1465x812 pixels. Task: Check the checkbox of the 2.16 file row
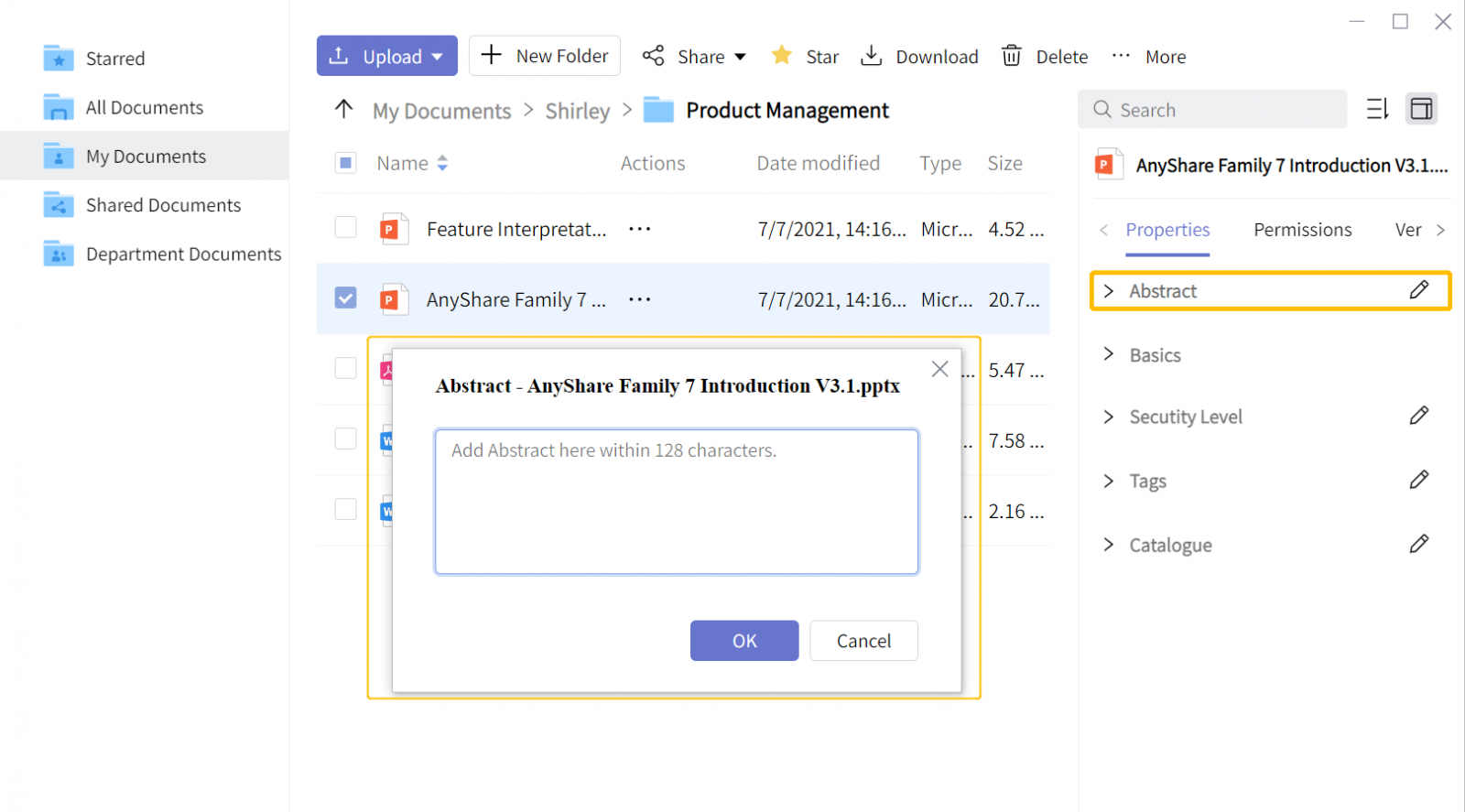tap(345, 509)
